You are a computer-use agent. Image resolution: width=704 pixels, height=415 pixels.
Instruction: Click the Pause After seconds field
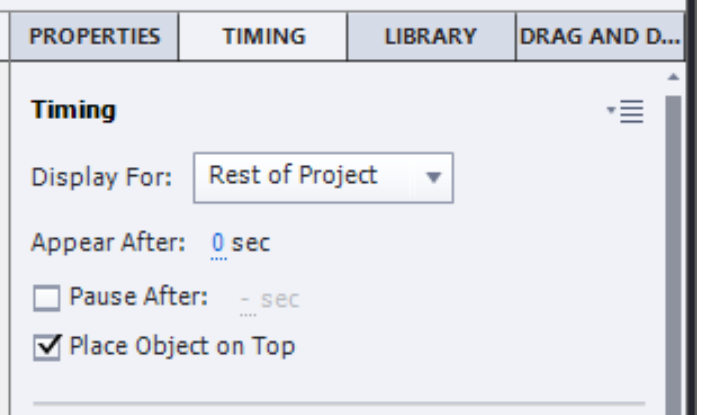(x=246, y=298)
